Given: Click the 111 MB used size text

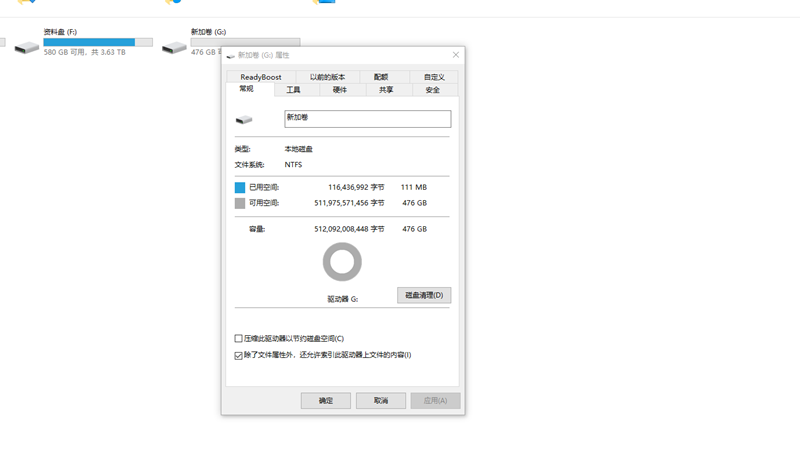Looking at the screenshot, I should click(414, 187).
